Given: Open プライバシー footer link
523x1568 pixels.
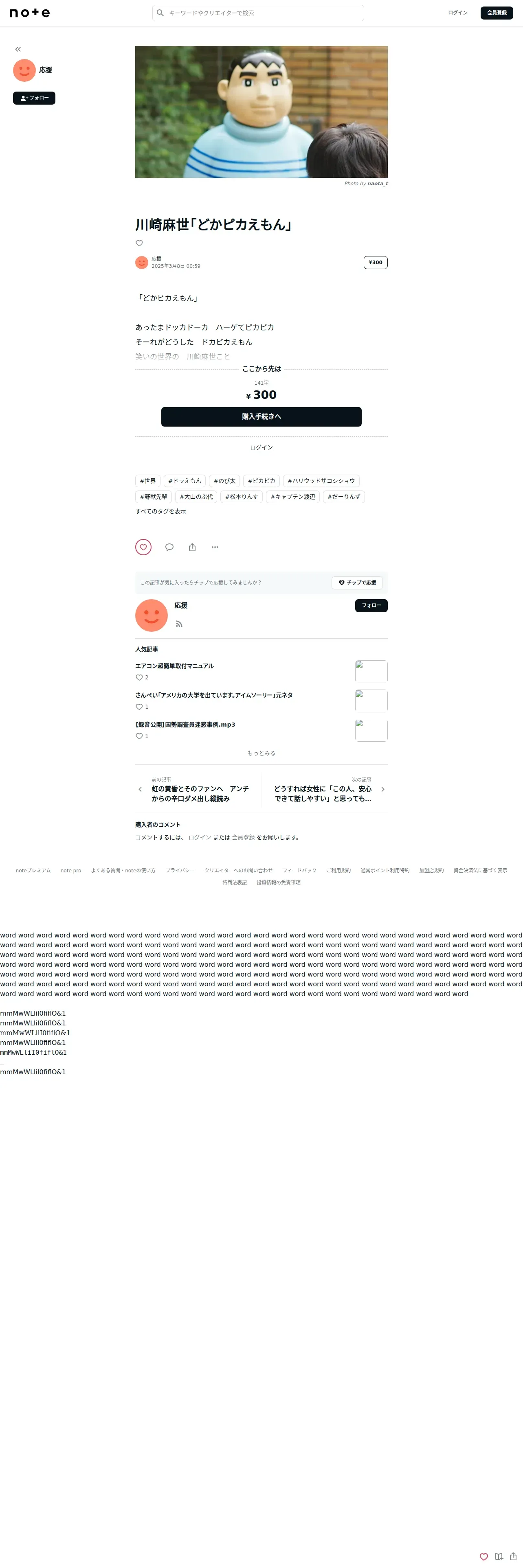Looking at the screenshot, I should pyautogui.click(x=180, y=870).
